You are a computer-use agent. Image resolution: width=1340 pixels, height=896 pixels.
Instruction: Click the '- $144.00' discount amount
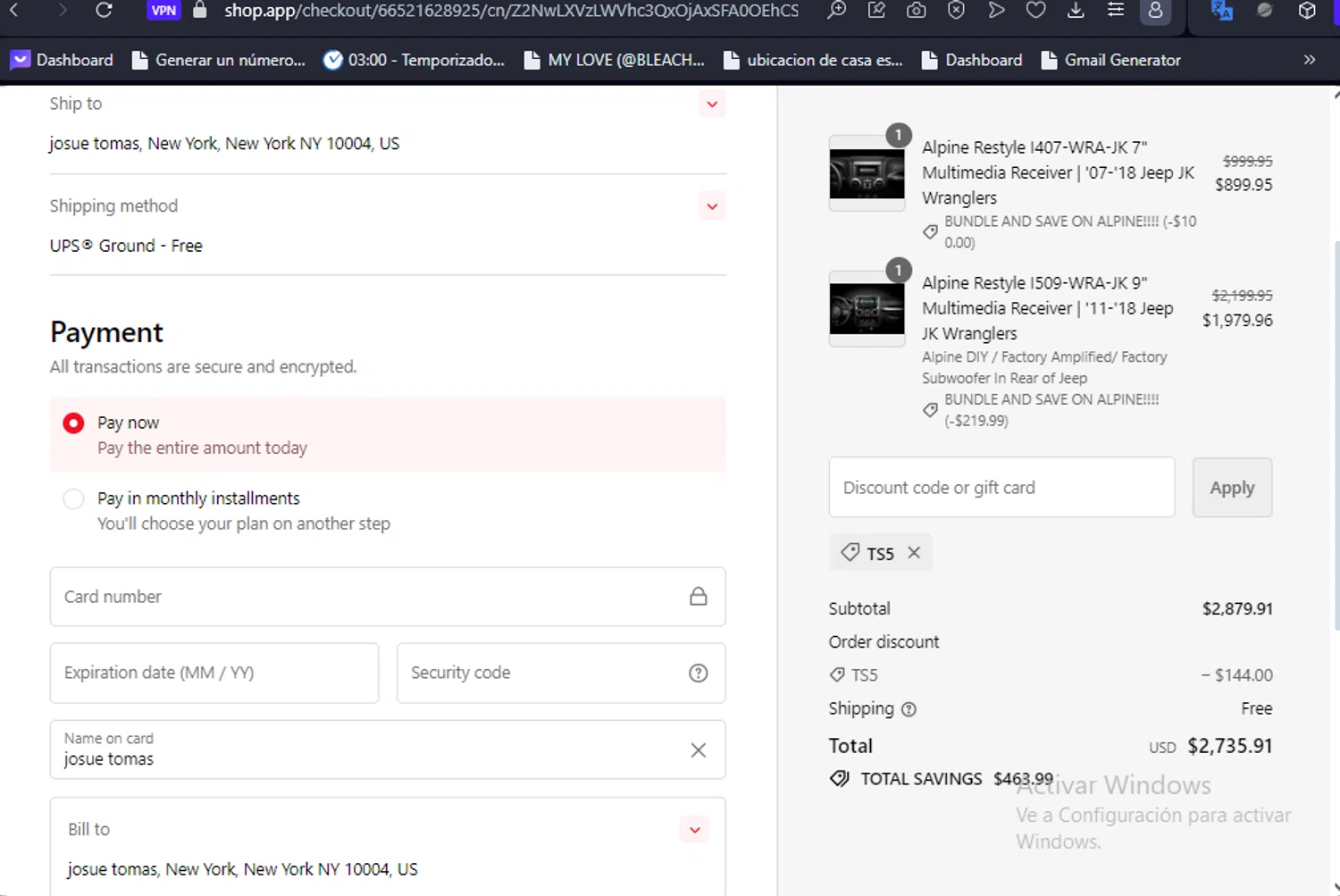1237,675
